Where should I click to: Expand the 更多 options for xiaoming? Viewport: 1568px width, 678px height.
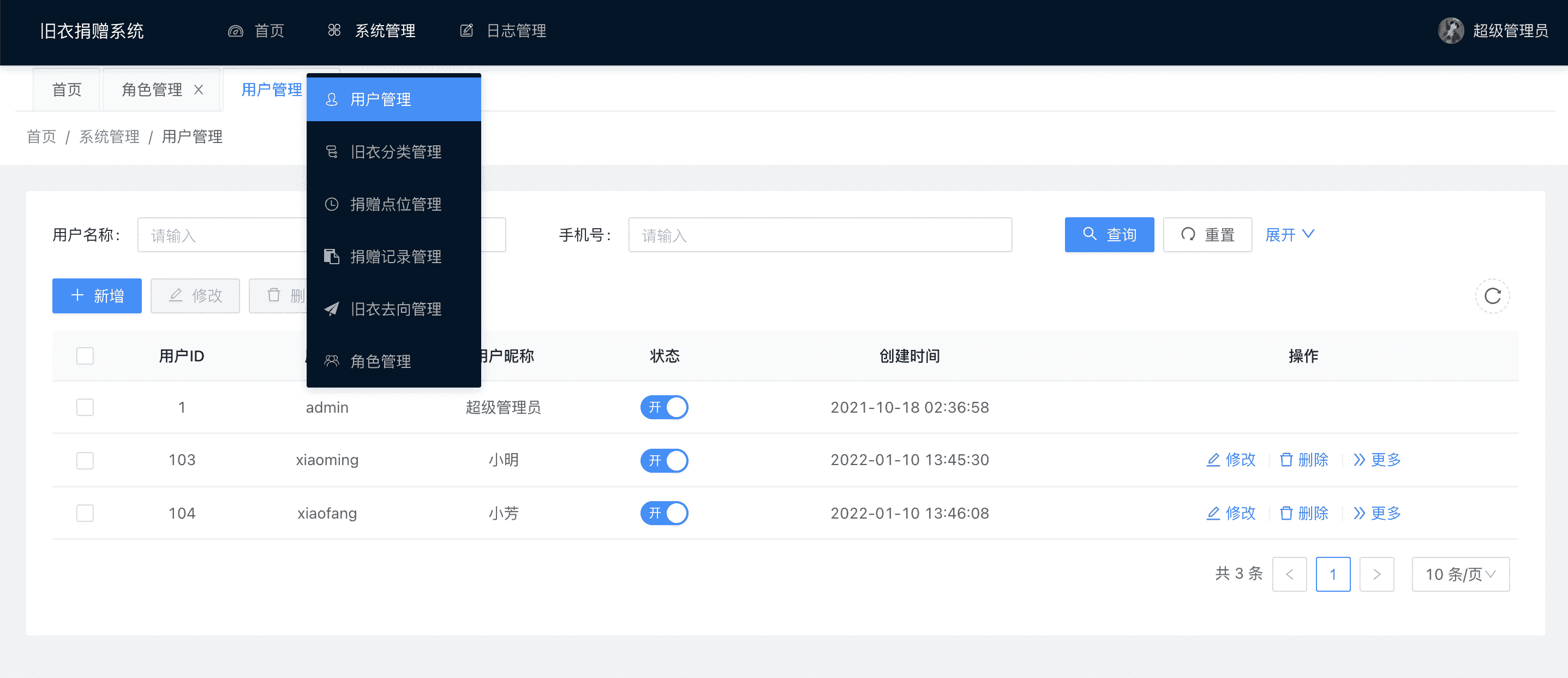click(1377, 460)
